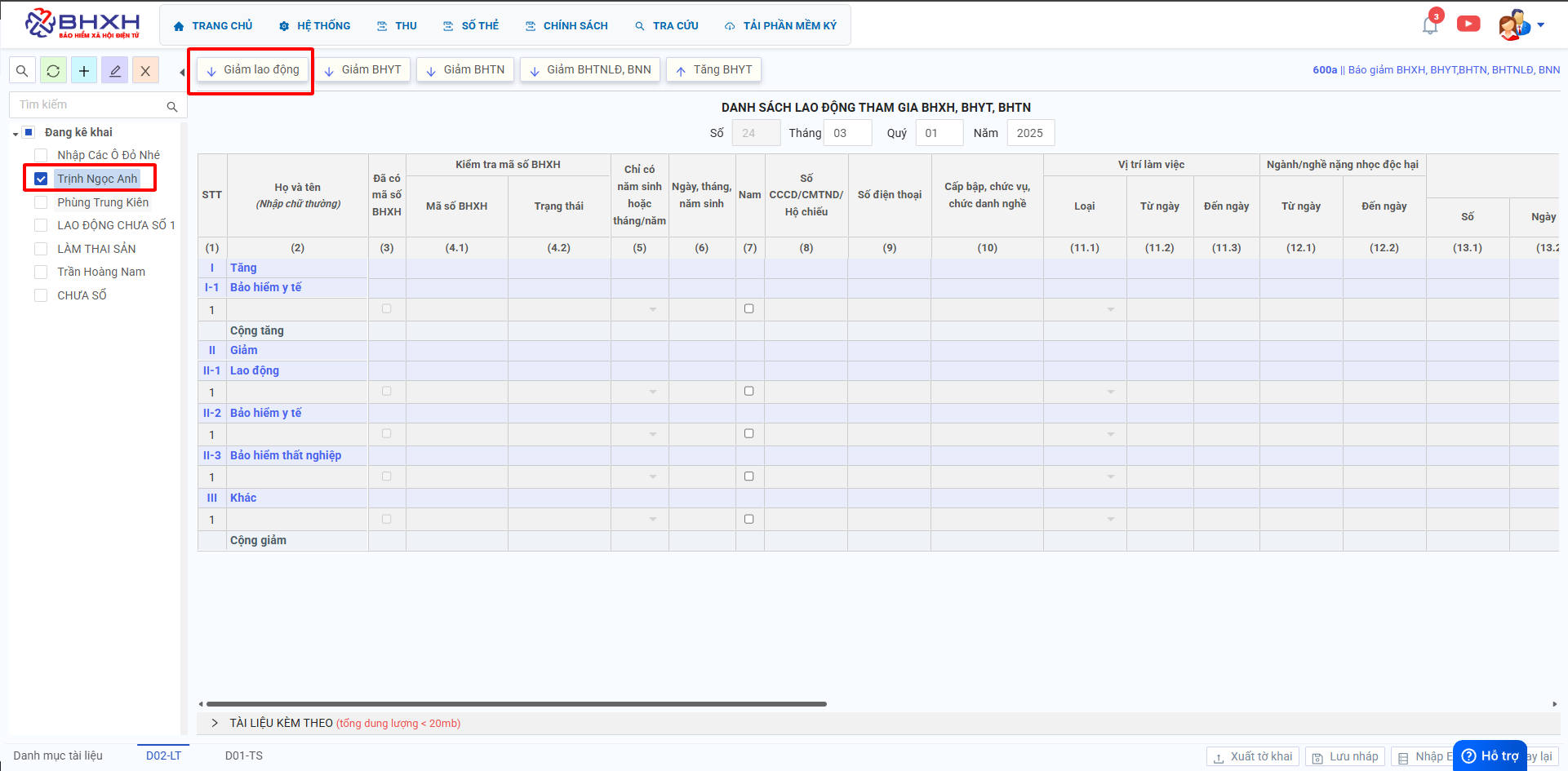Check the CHƯA SỐ checkbox
The image size is (1568, 771).
pos(41,295)
